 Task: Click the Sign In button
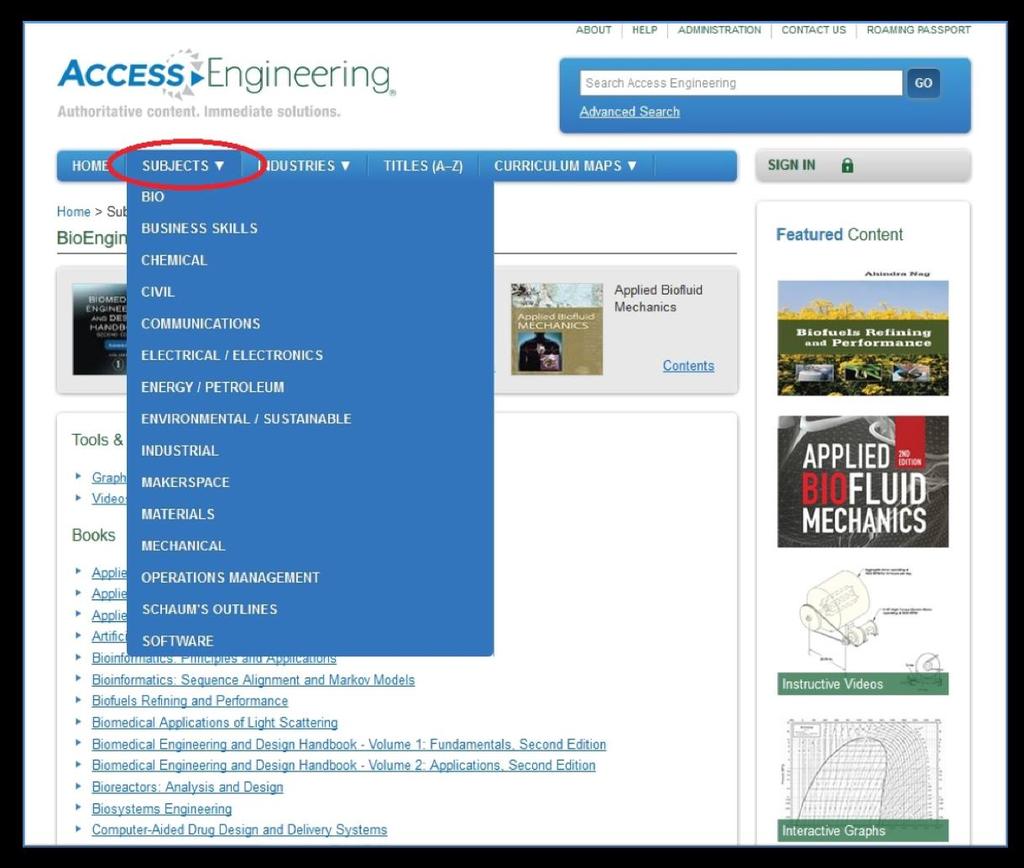coord(863,165)
